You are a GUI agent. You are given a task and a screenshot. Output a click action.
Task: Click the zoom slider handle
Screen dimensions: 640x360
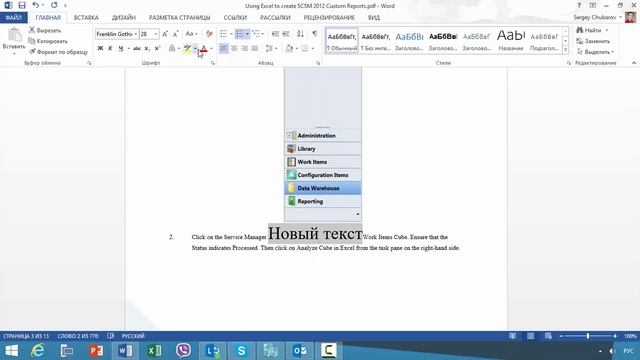(588, 336)
